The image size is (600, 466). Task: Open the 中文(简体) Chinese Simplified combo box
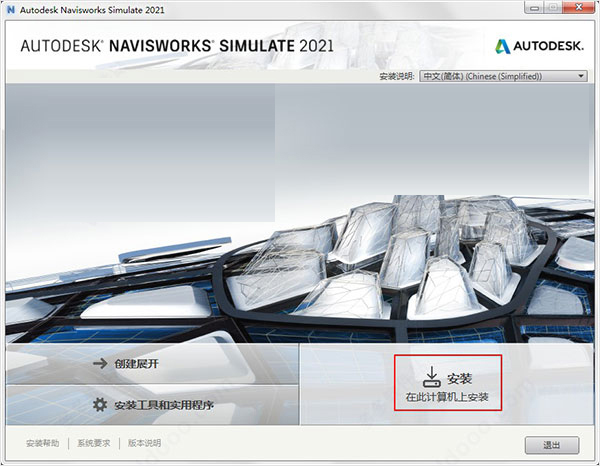pos(503,76)
